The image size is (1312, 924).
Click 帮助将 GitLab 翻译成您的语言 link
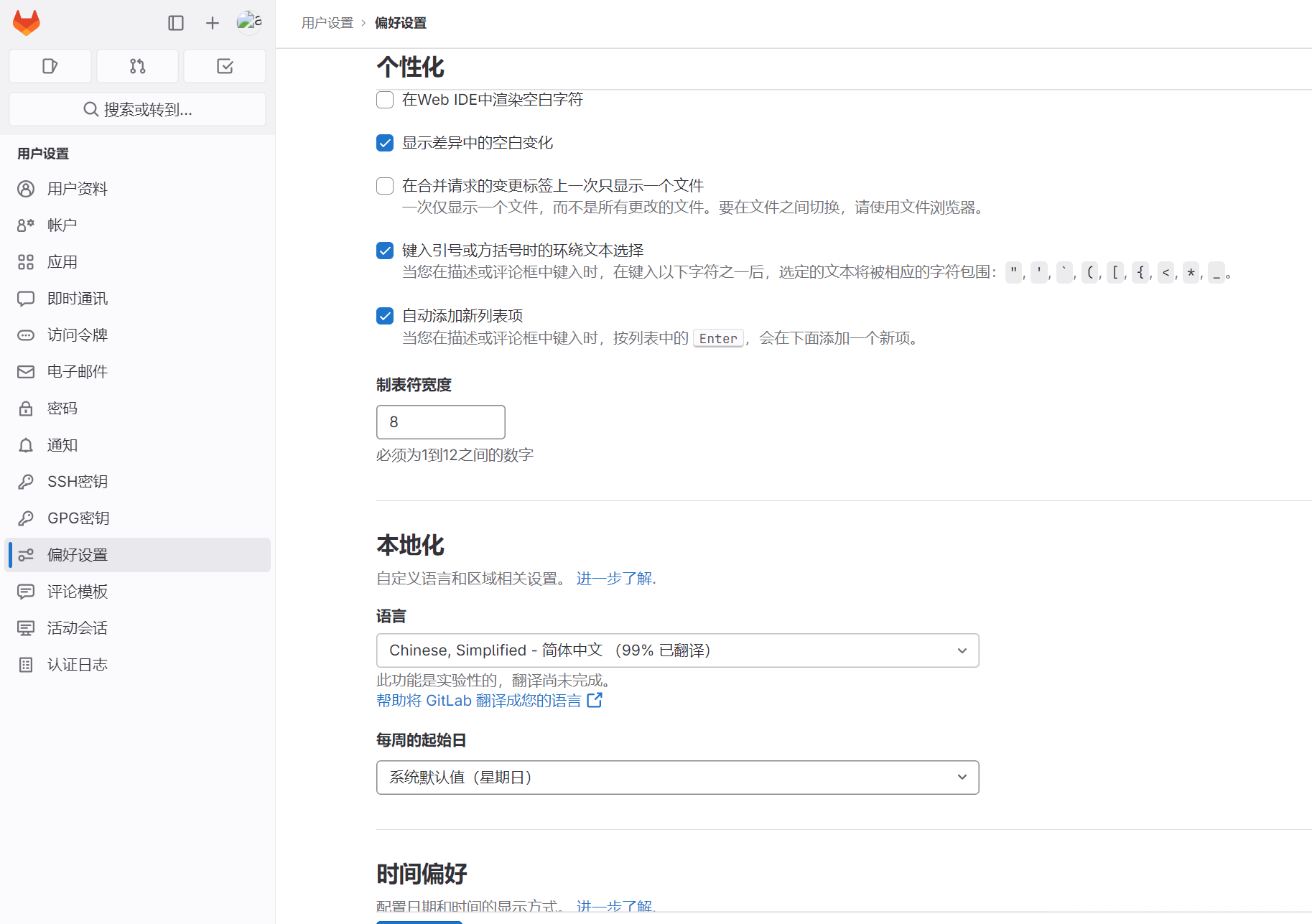coord(479,701)
